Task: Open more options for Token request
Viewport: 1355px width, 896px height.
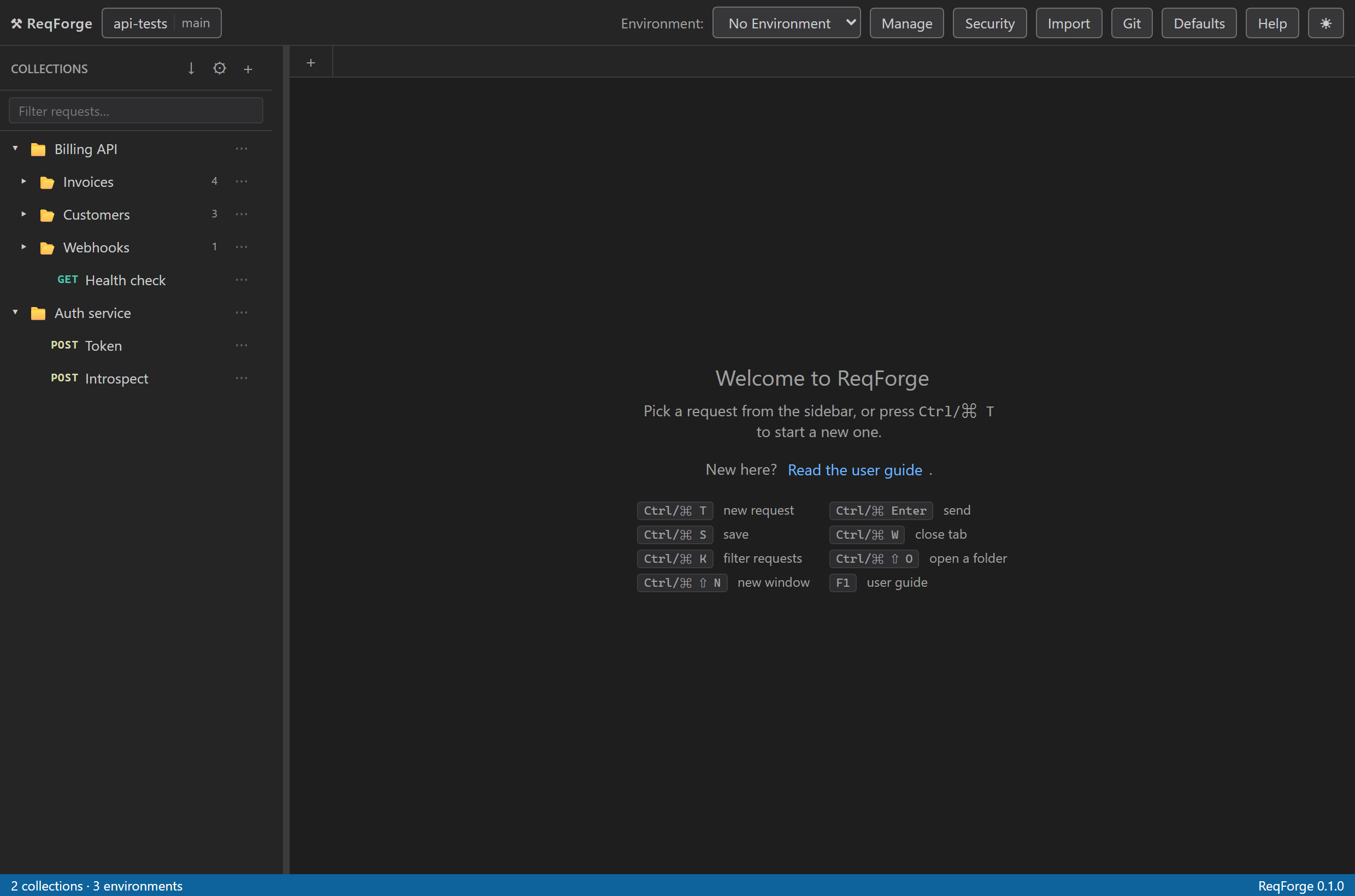Action: coord(241,346)
